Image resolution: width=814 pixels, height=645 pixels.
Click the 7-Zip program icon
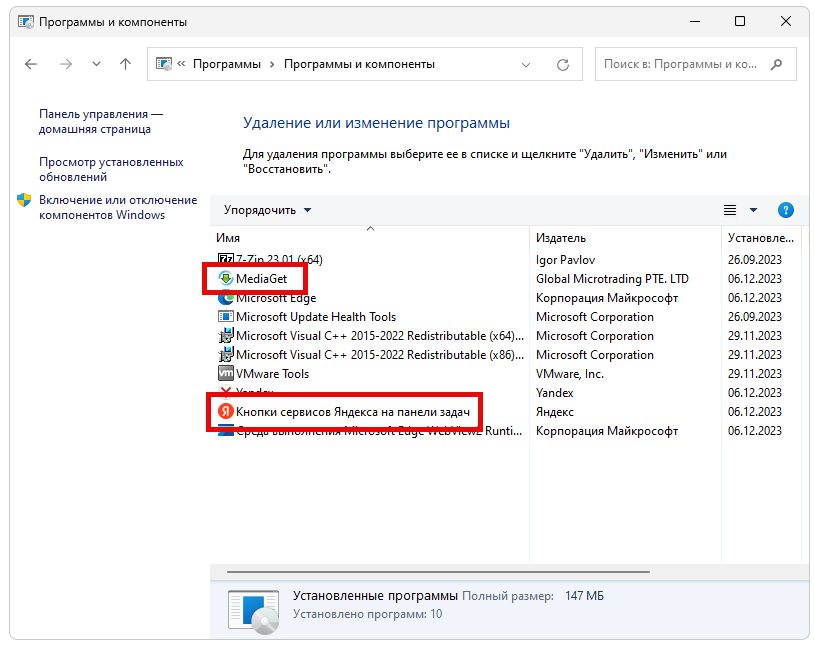225,259
